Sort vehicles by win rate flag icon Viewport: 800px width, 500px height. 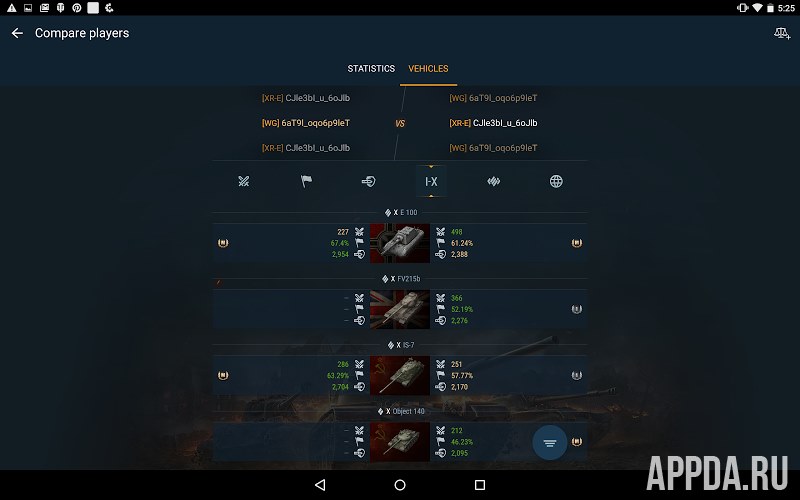(x=306, y=181)
